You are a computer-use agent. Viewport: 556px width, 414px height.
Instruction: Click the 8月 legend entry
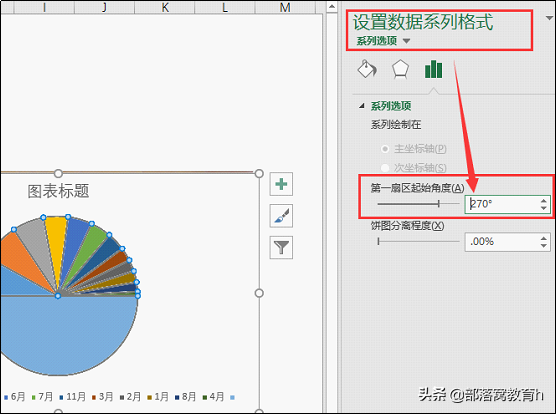click(x=185, y=397)
